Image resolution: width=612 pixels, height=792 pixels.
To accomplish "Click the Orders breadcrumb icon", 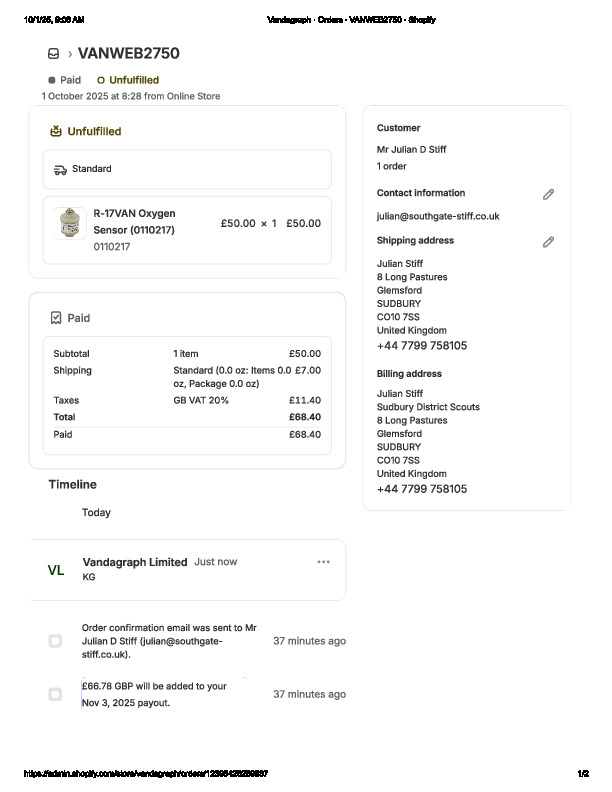I will point(53,54).
